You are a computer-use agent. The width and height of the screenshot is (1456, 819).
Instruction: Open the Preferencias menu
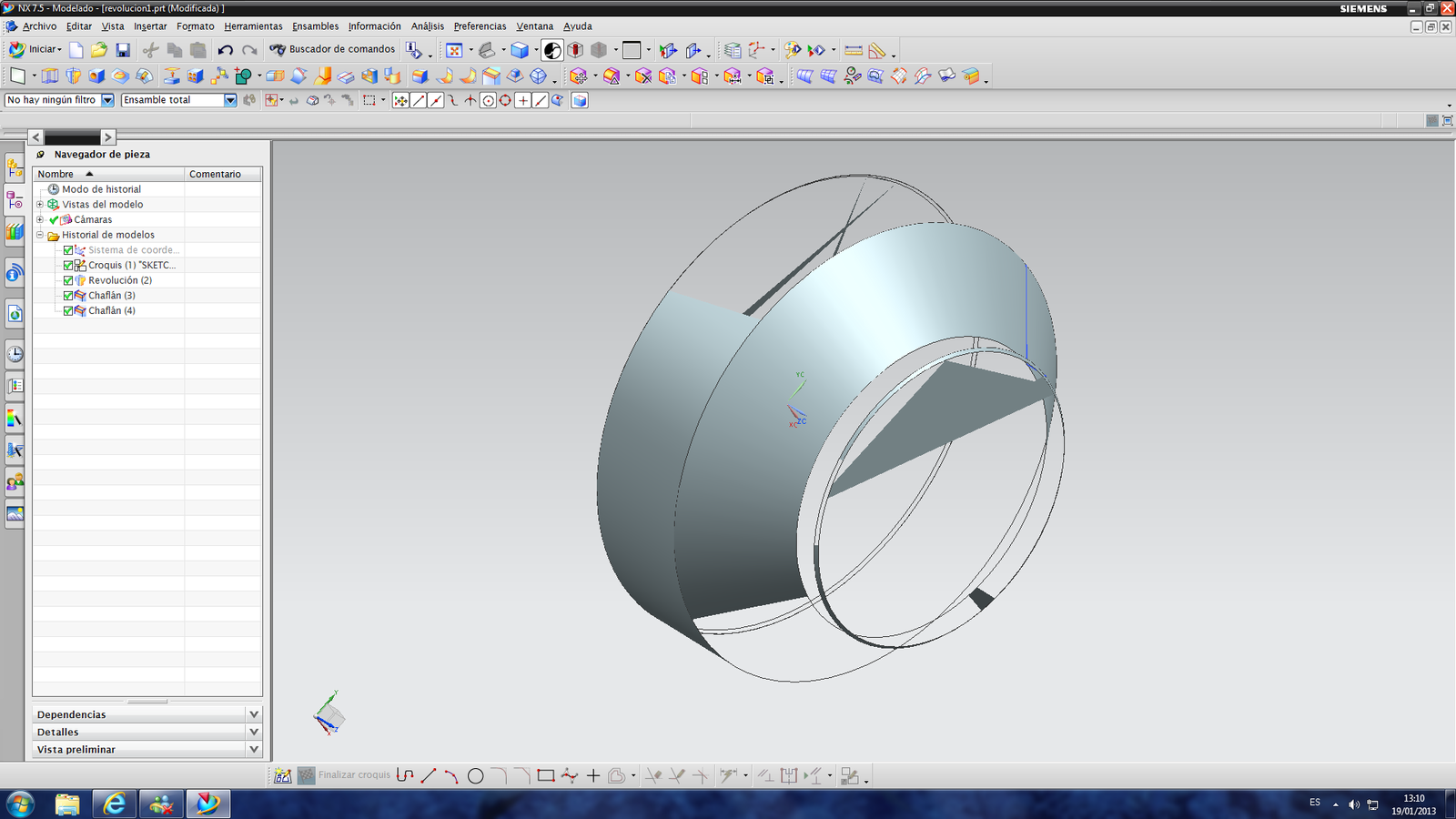click(480, 26)
